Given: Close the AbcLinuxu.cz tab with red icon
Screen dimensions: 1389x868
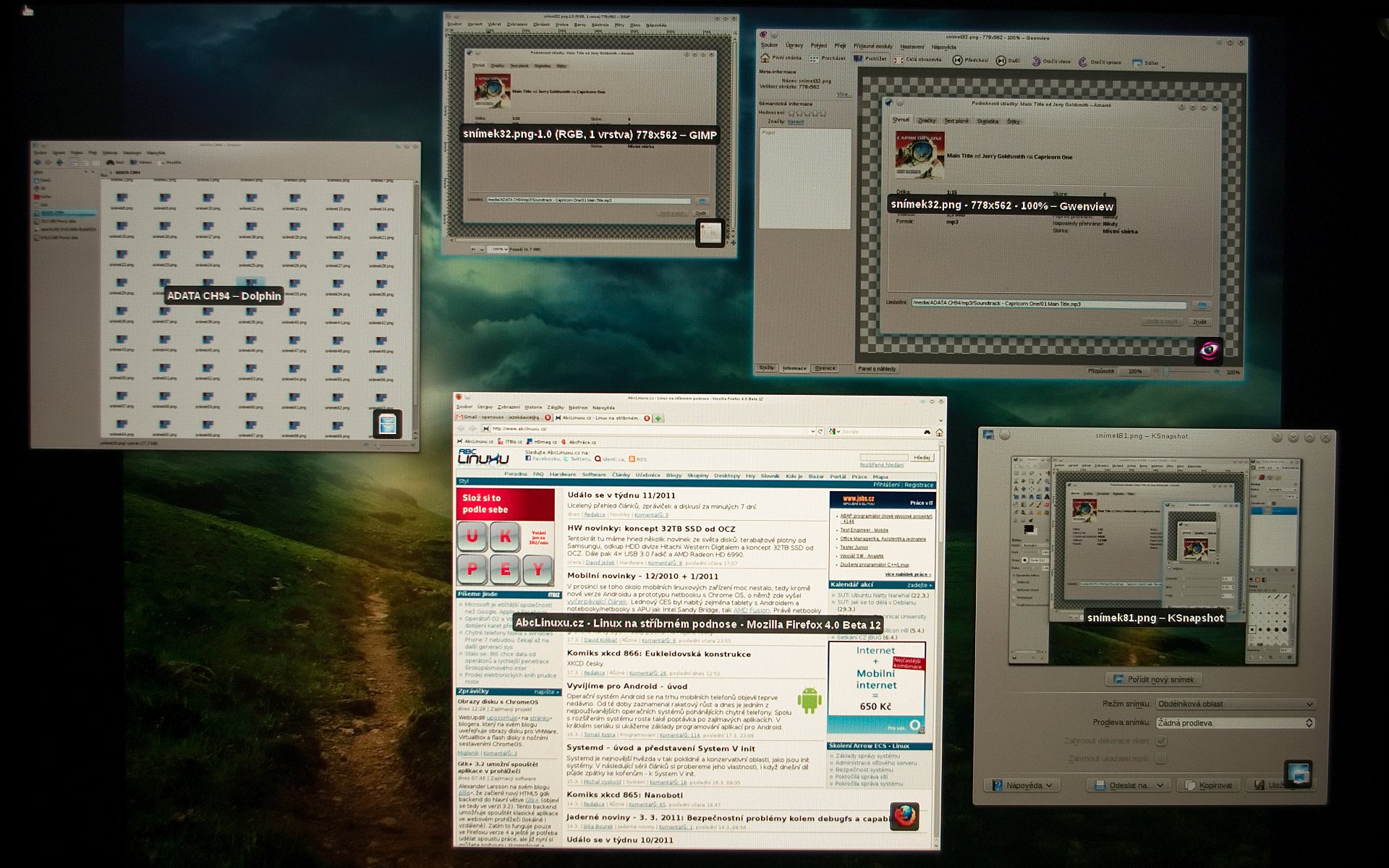Looking at the screenshot, I should point(647,418).
